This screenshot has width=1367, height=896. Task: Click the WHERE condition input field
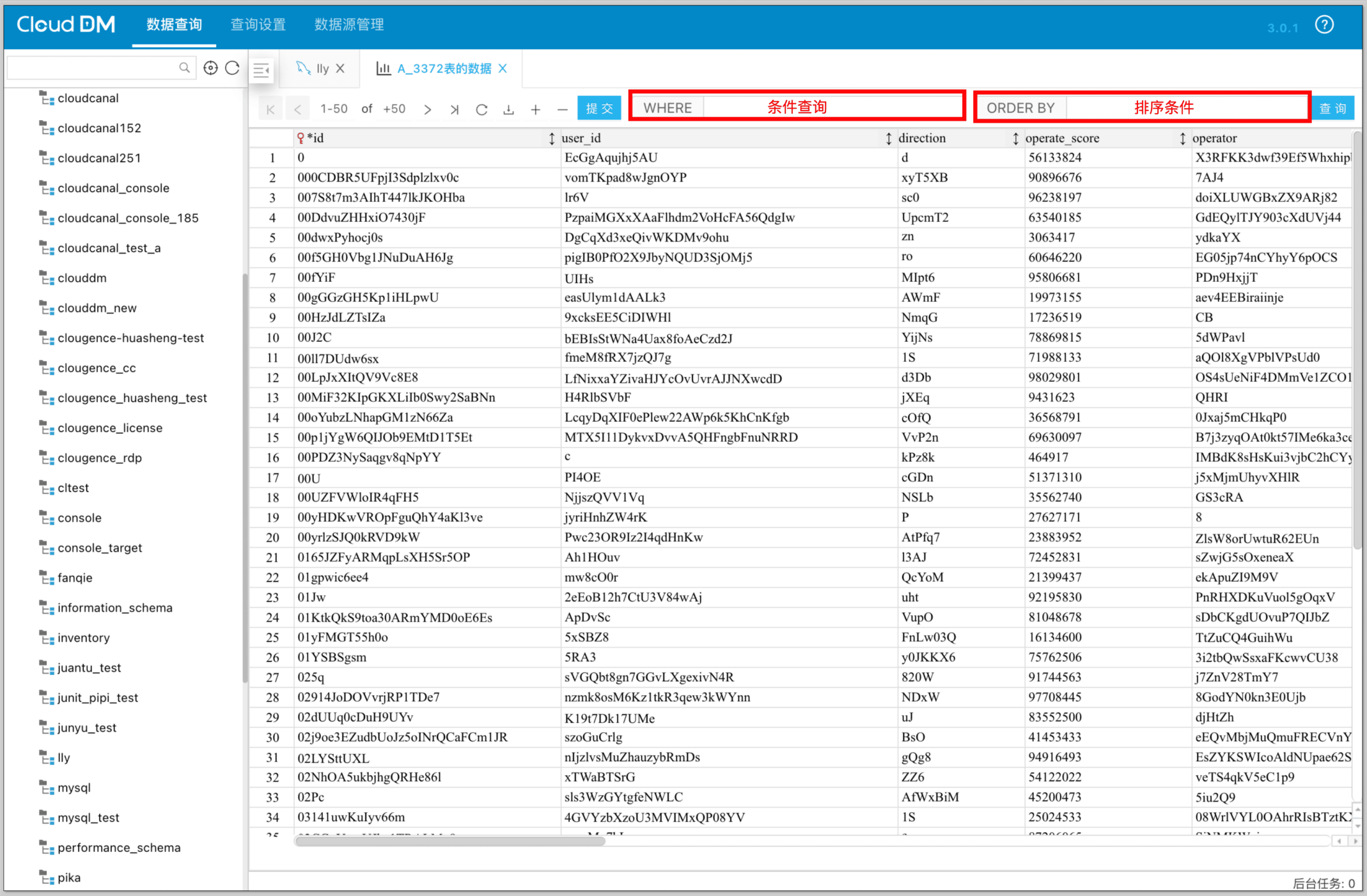pyautogui.click(x=832, y=107)
